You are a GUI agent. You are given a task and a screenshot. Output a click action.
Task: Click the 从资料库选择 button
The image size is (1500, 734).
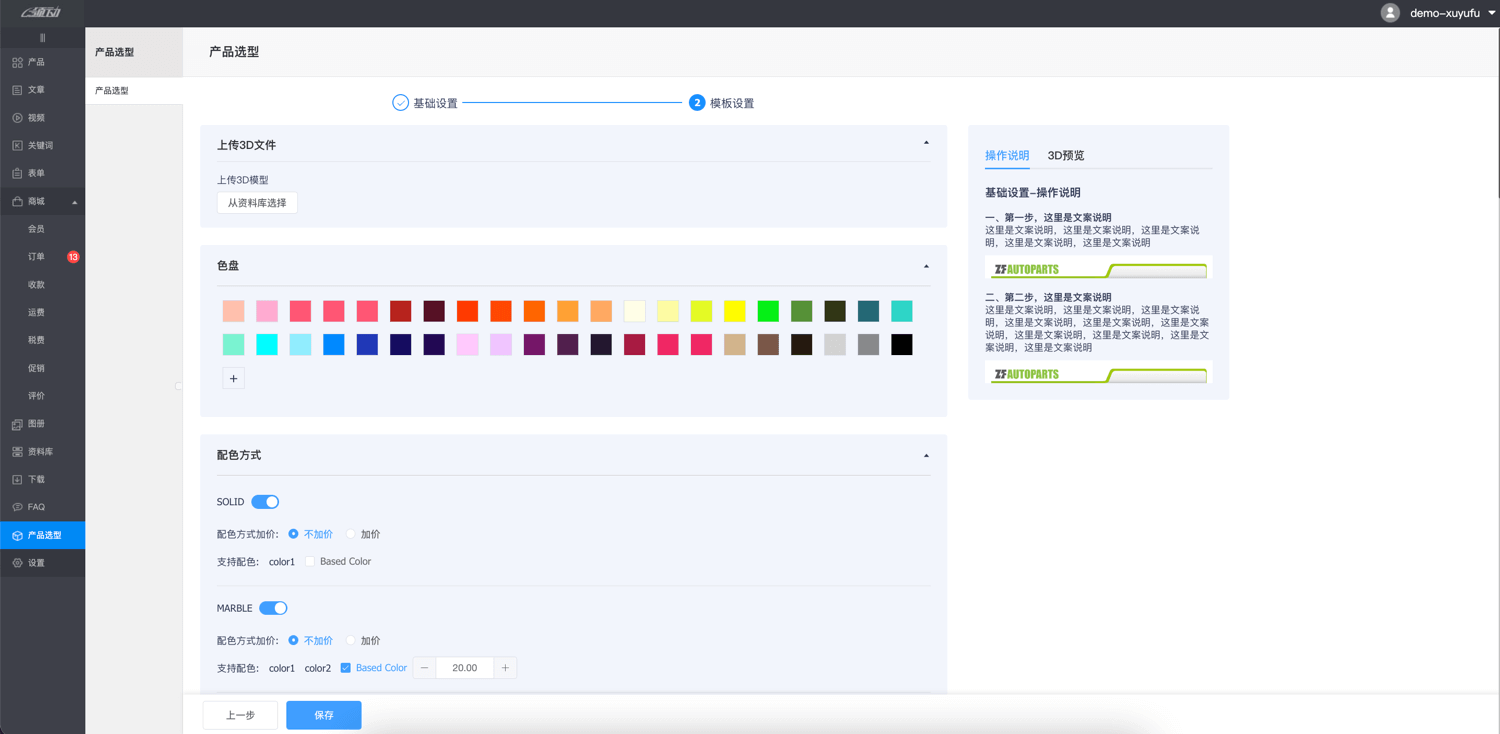(x=257, y=203)
